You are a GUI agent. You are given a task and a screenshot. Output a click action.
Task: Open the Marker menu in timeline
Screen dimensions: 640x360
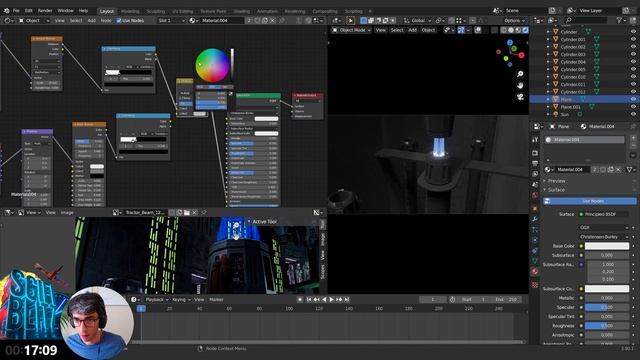point(216,300)
